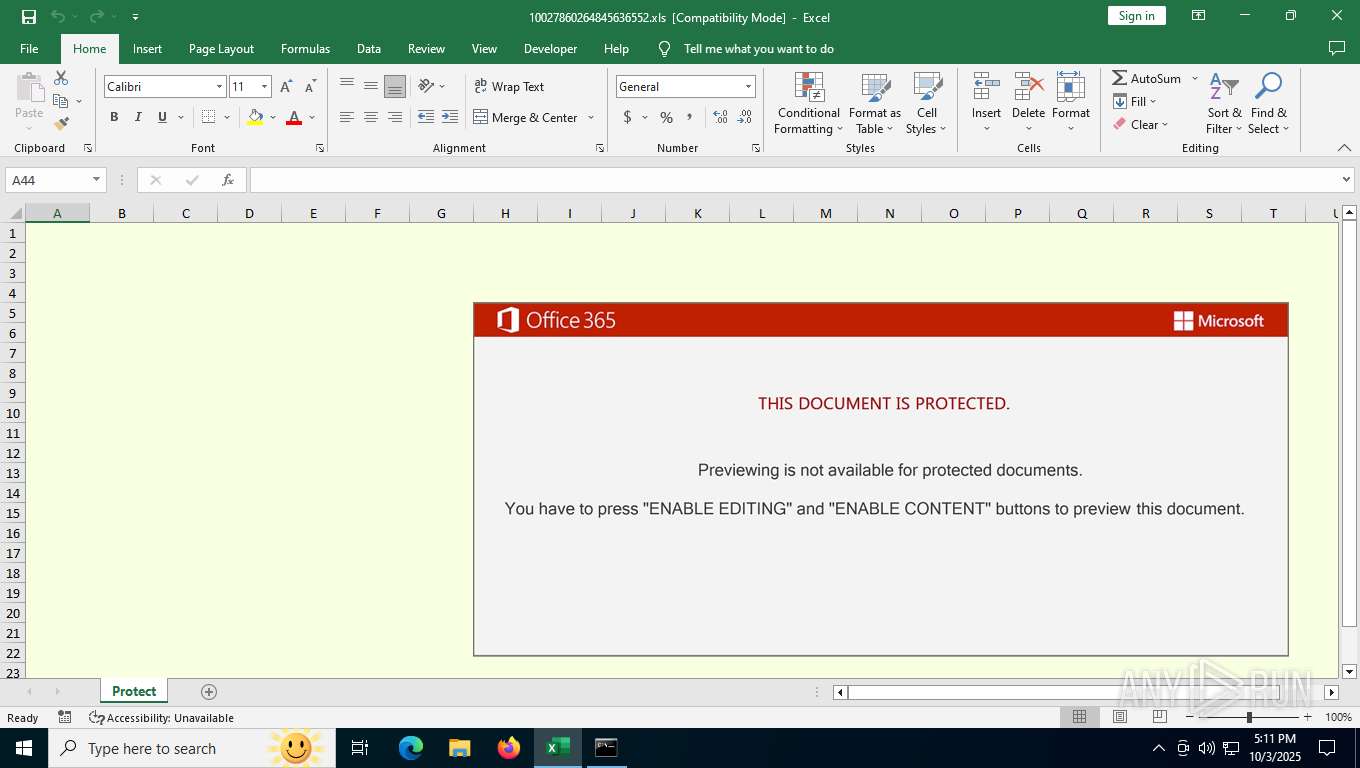
Task: Align text to the left
Action: click(x=347, y=117)
